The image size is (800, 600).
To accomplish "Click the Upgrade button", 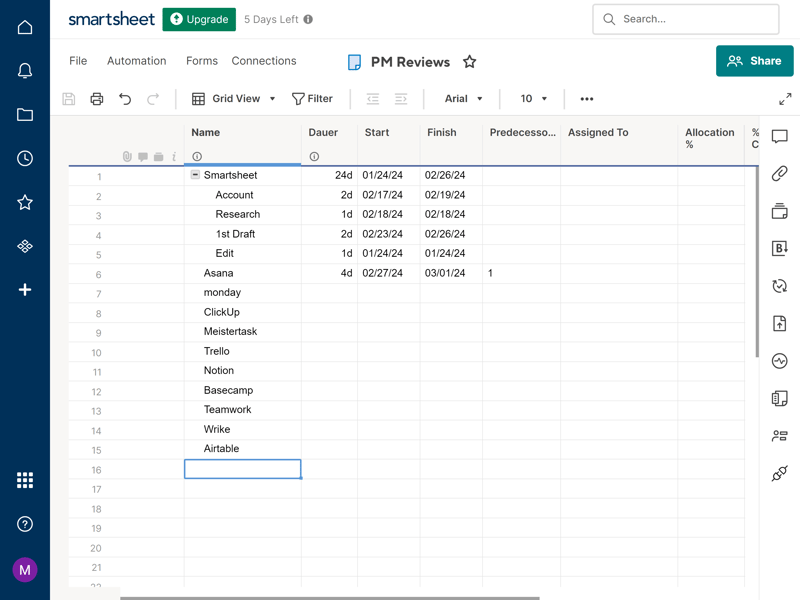I will (199, 19).
